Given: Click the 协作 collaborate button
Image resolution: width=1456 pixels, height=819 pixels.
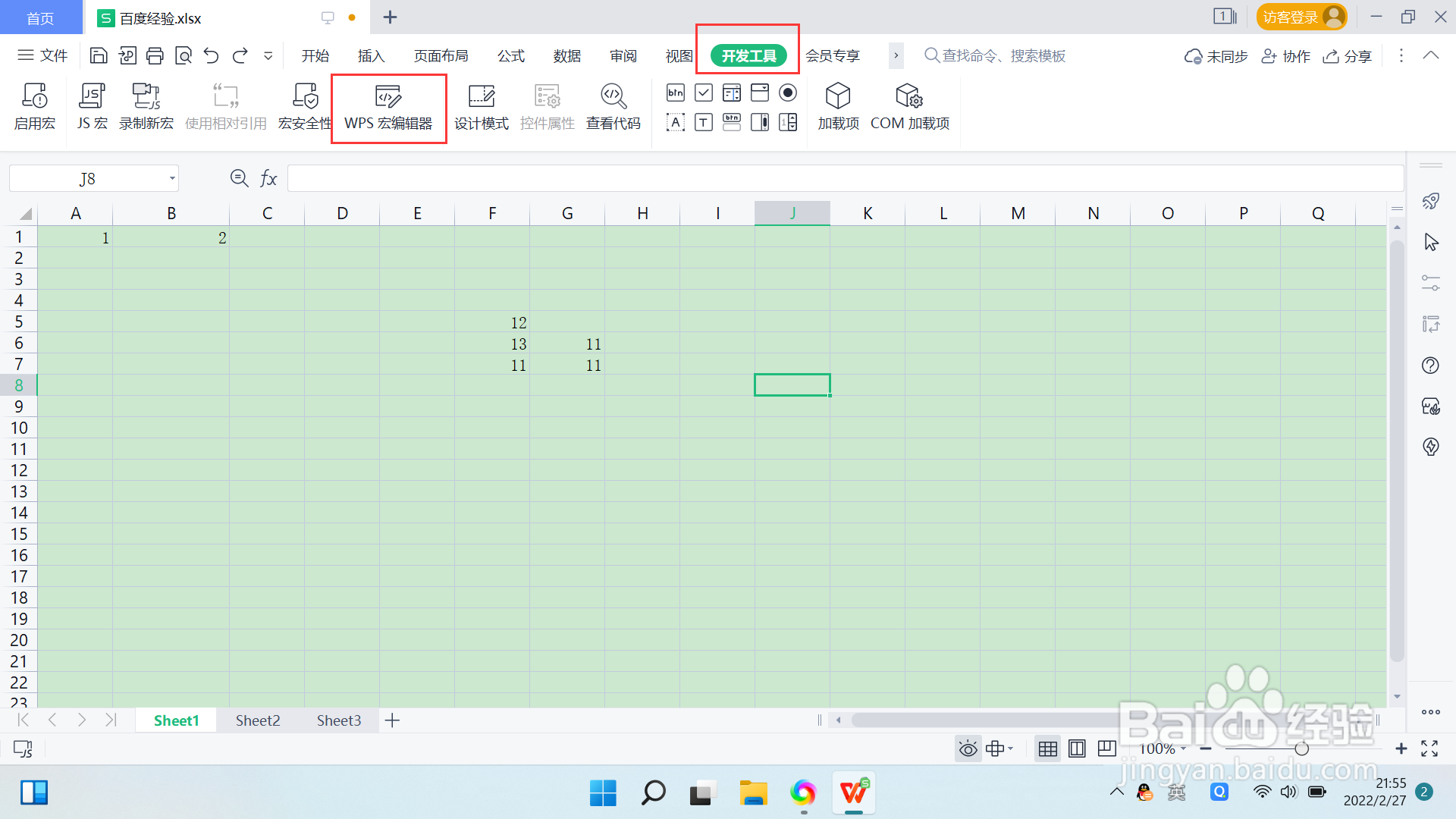Looking at the screenshot, I should [1286, 56].
